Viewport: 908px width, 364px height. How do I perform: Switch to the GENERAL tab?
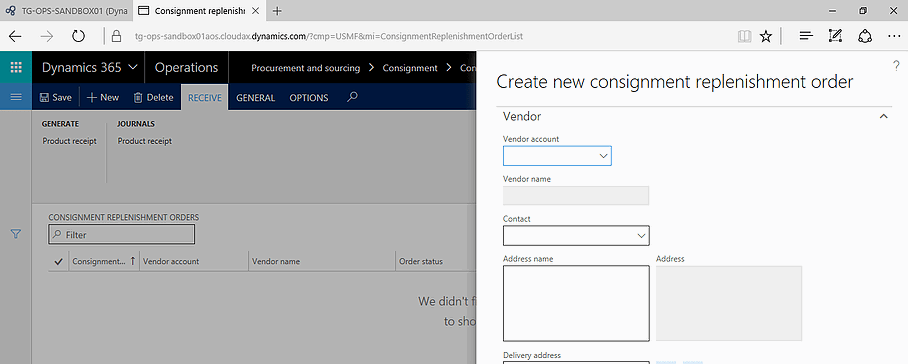pyautogui.click(x=255, y=98)
